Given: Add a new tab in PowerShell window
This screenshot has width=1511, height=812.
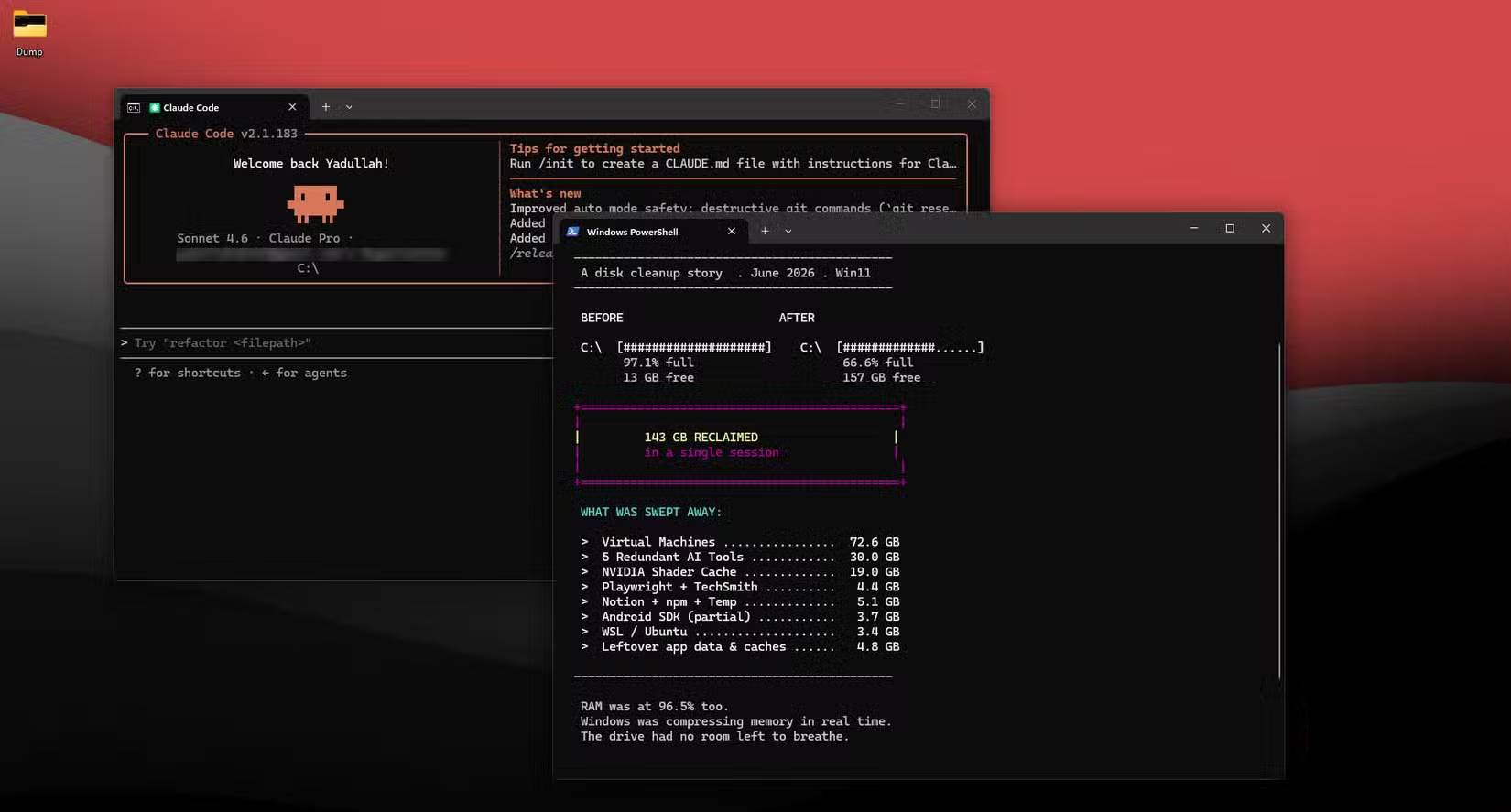Looking at the screenshot, I should tap(765, 232).
